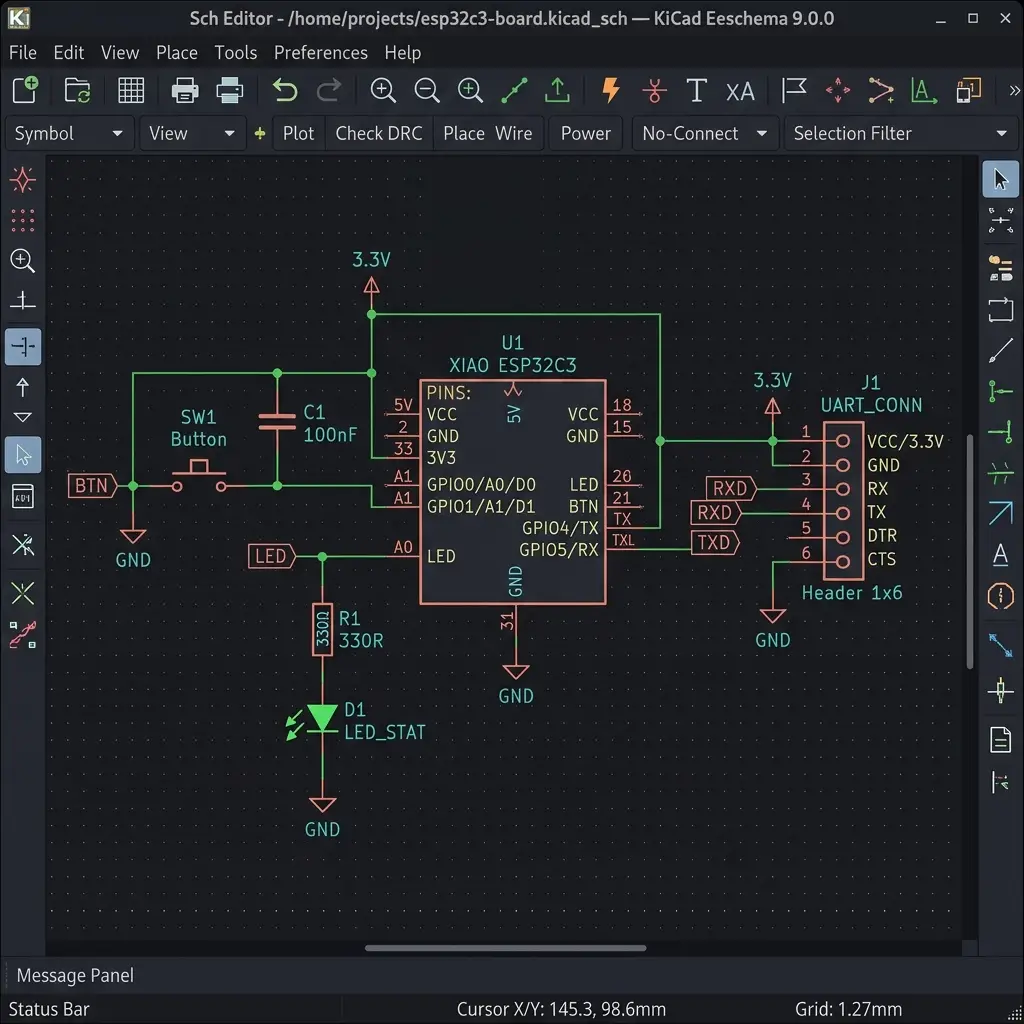1024x1024 pixels.
Task: Open the View dropdown in toolbar
Action: [x=193, y=133]
